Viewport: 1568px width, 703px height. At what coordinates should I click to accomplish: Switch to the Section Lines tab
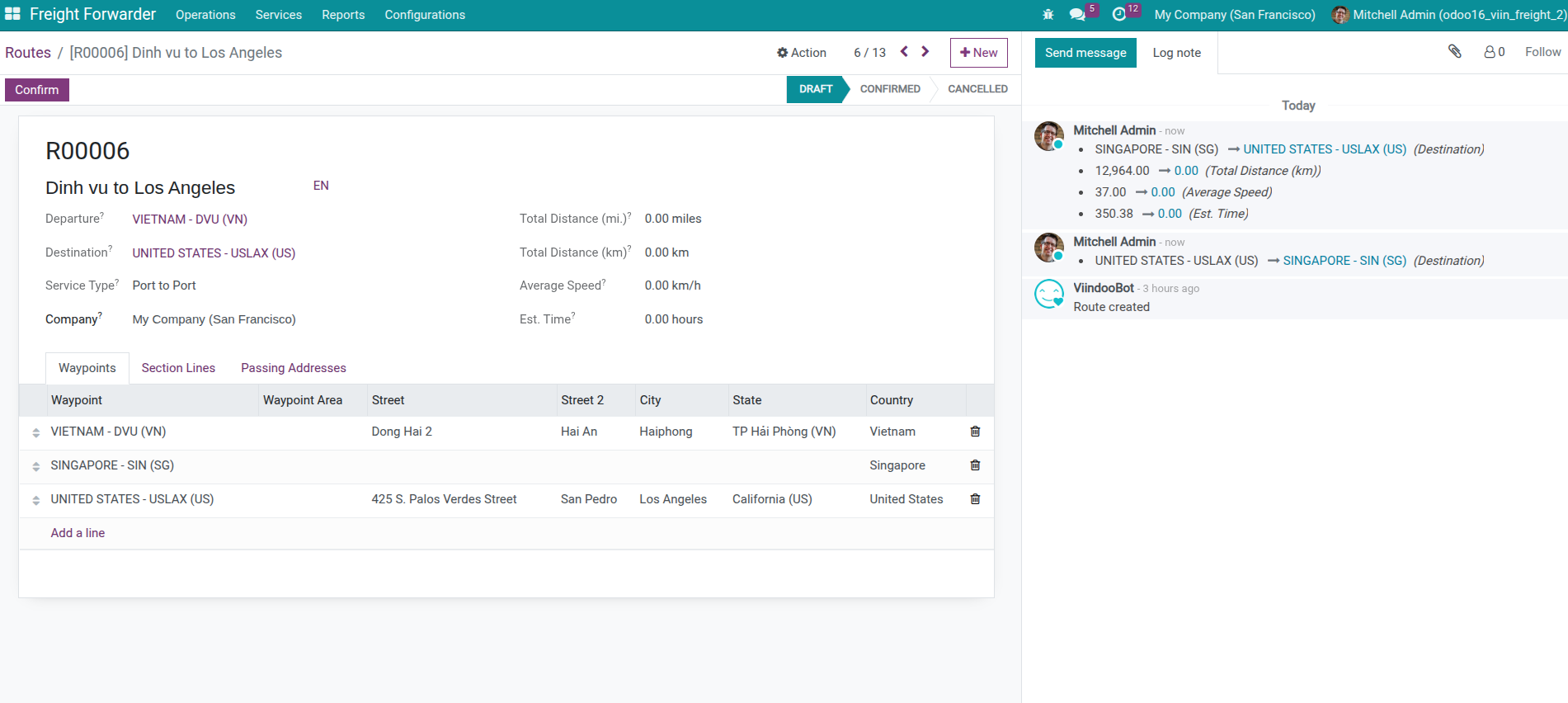pyautogui.click(x=178, y=368)
